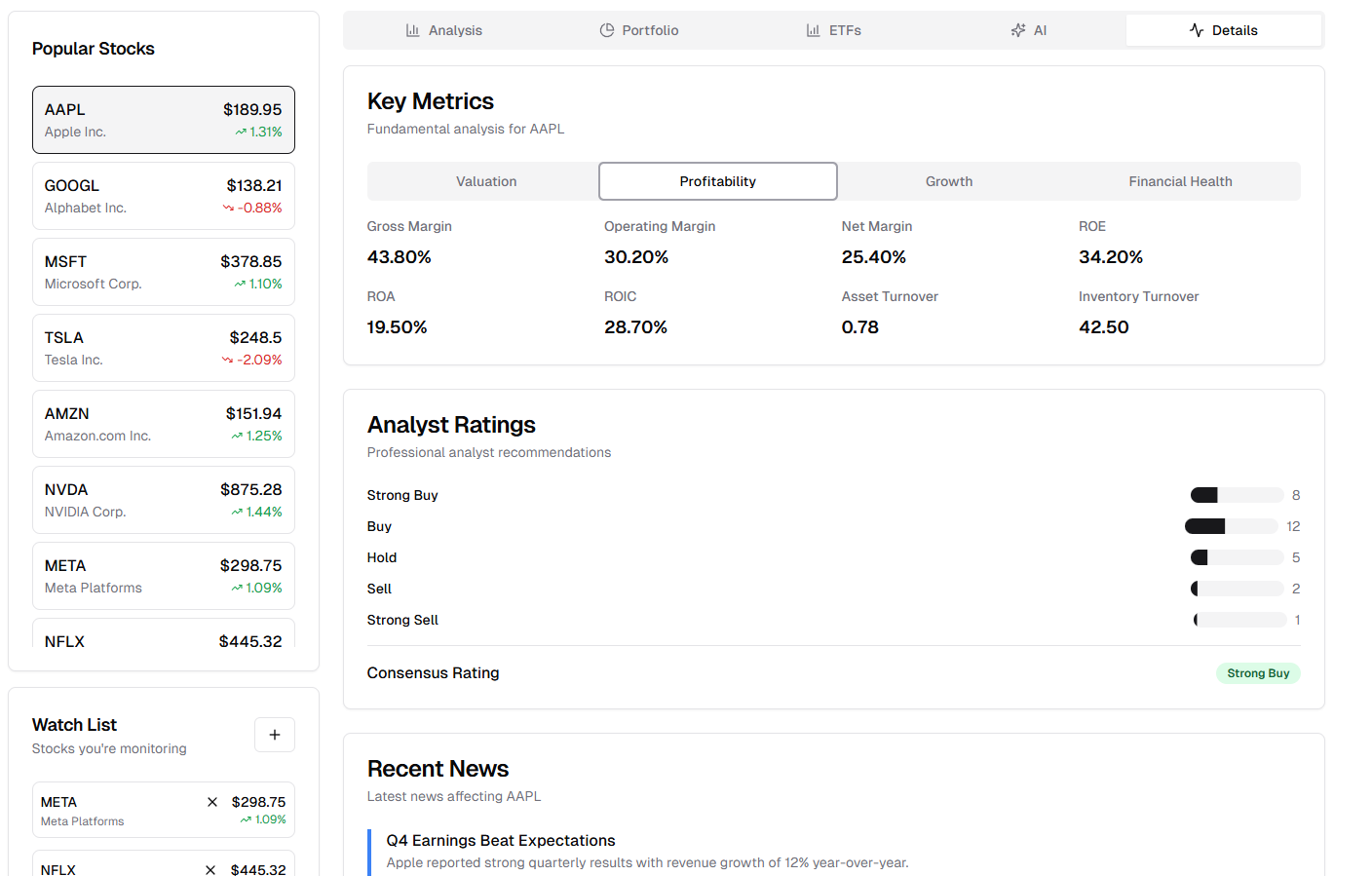Open the Analysis tab

(443, 30)
